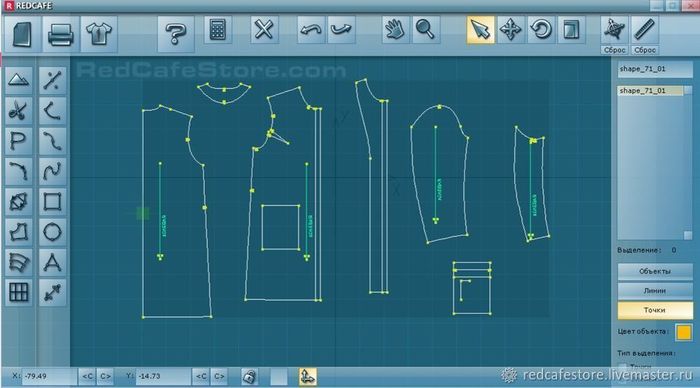Pick the text letter A tool
Screen dimensions: 700x388
(x=52, y=262)
